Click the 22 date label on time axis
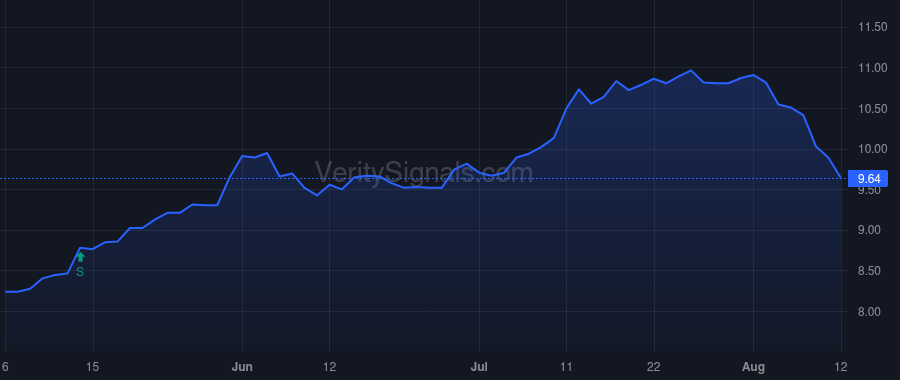The width and height of the screenshot is (900, 380). (x=654, y=367)
